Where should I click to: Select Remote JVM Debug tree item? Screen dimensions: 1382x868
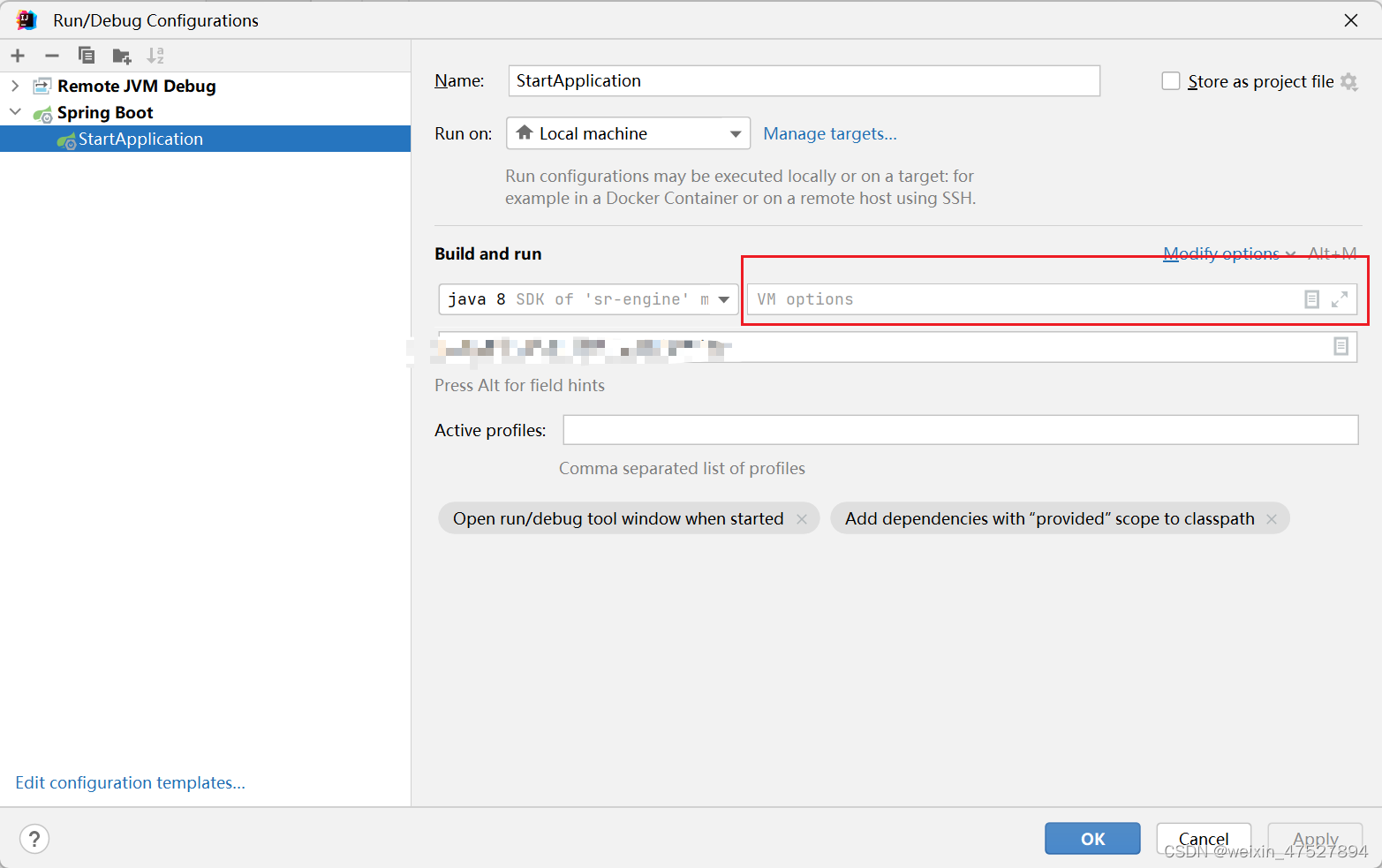[136, 86]
